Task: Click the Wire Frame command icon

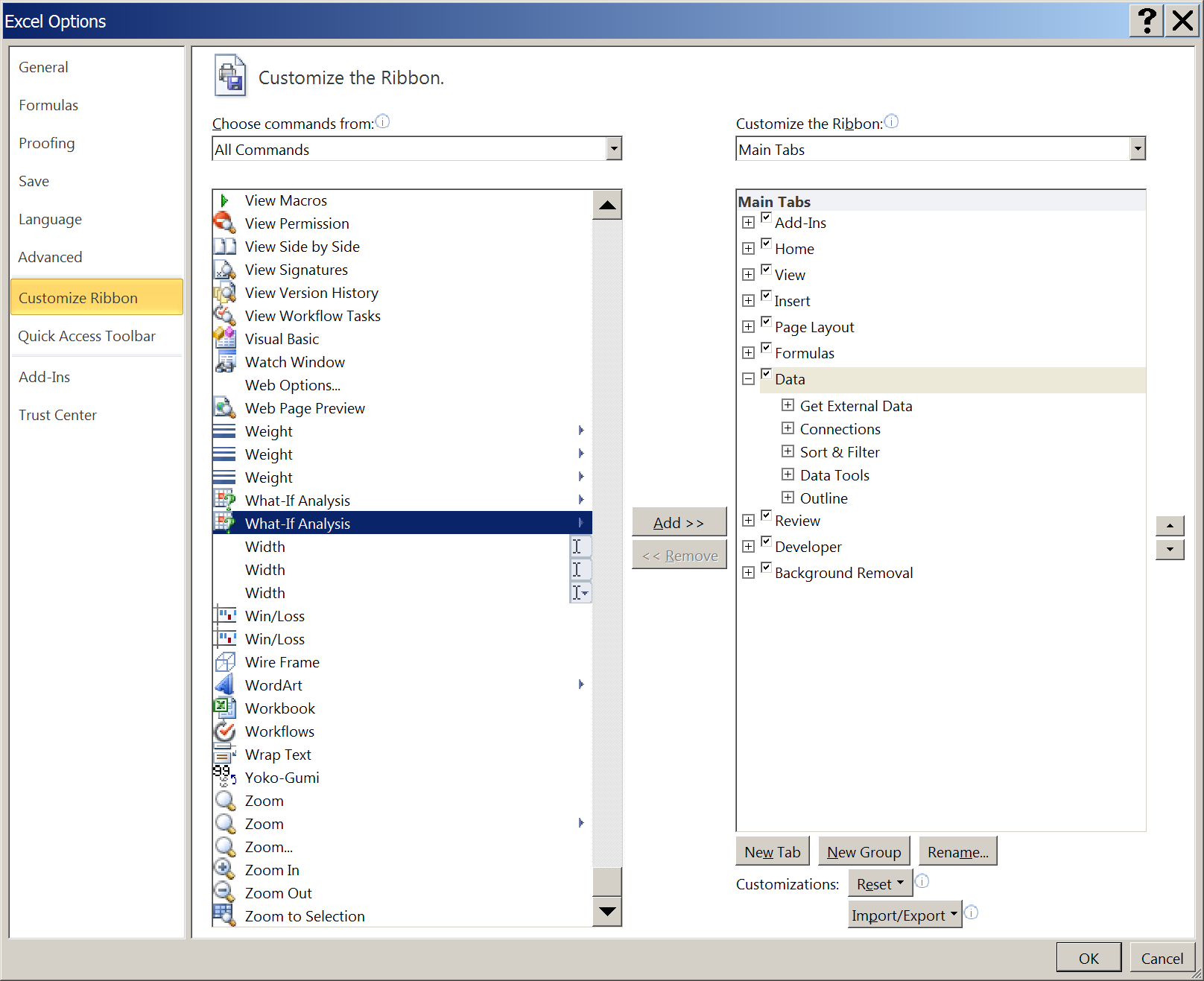Action: pos(224,662)
